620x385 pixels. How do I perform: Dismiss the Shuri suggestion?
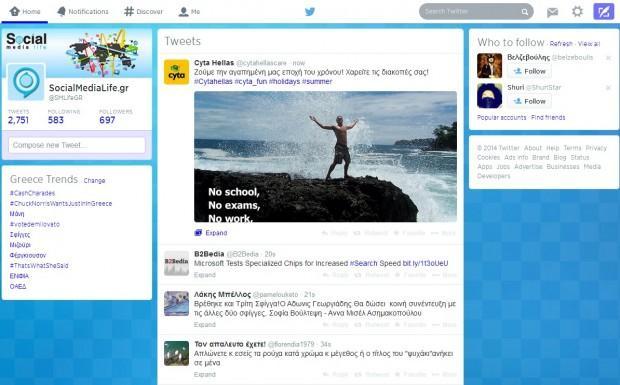pyautogui.click(x=609, y=88)
